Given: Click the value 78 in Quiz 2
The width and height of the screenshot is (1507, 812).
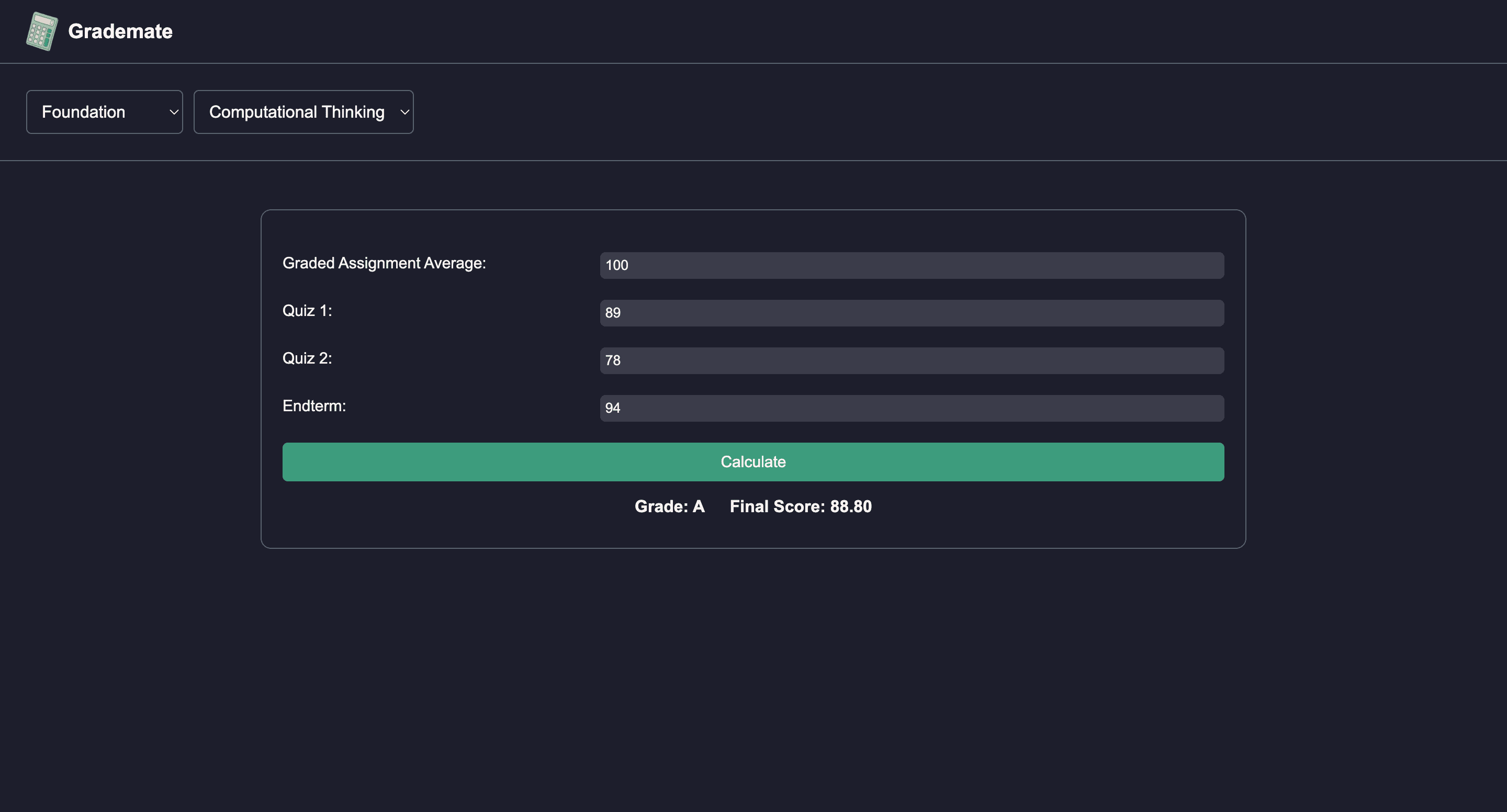Looking at the screenshot, I should click(612, 360).
